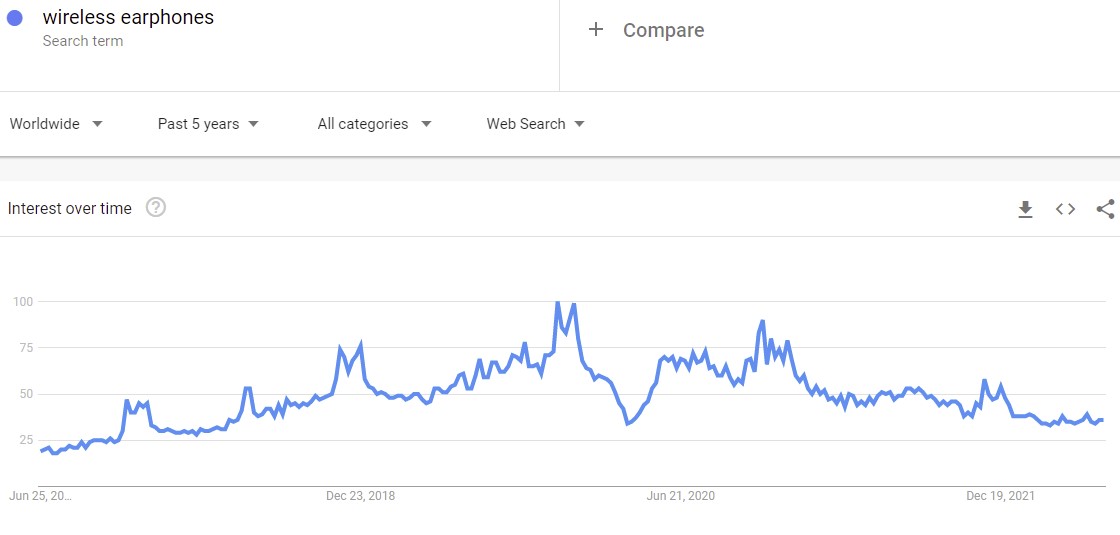Click the plus icon beside Compare
The height and width of the screenshot is (535, 1120).
pyautogui.click(x=596, y=30)
